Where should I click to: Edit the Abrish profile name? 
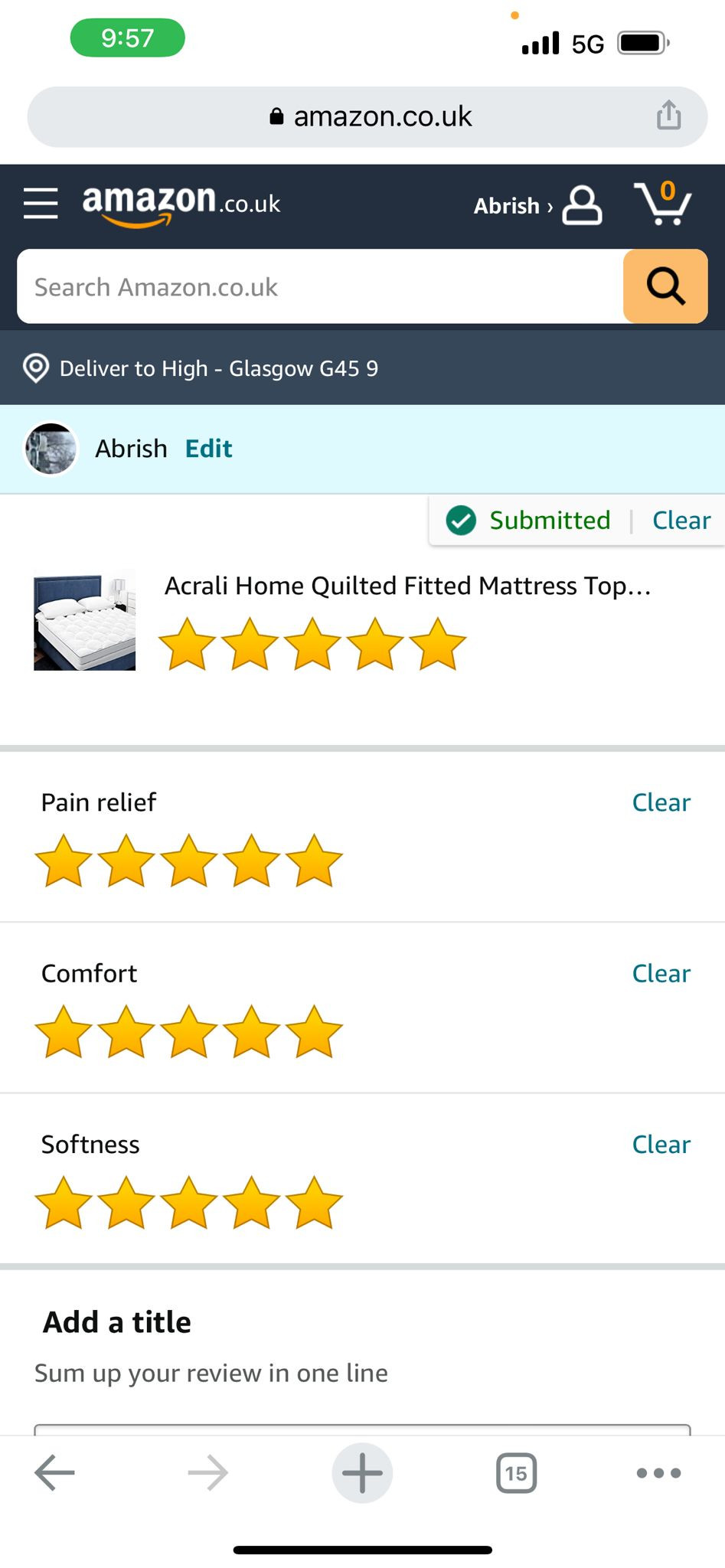tap(208, 449)
